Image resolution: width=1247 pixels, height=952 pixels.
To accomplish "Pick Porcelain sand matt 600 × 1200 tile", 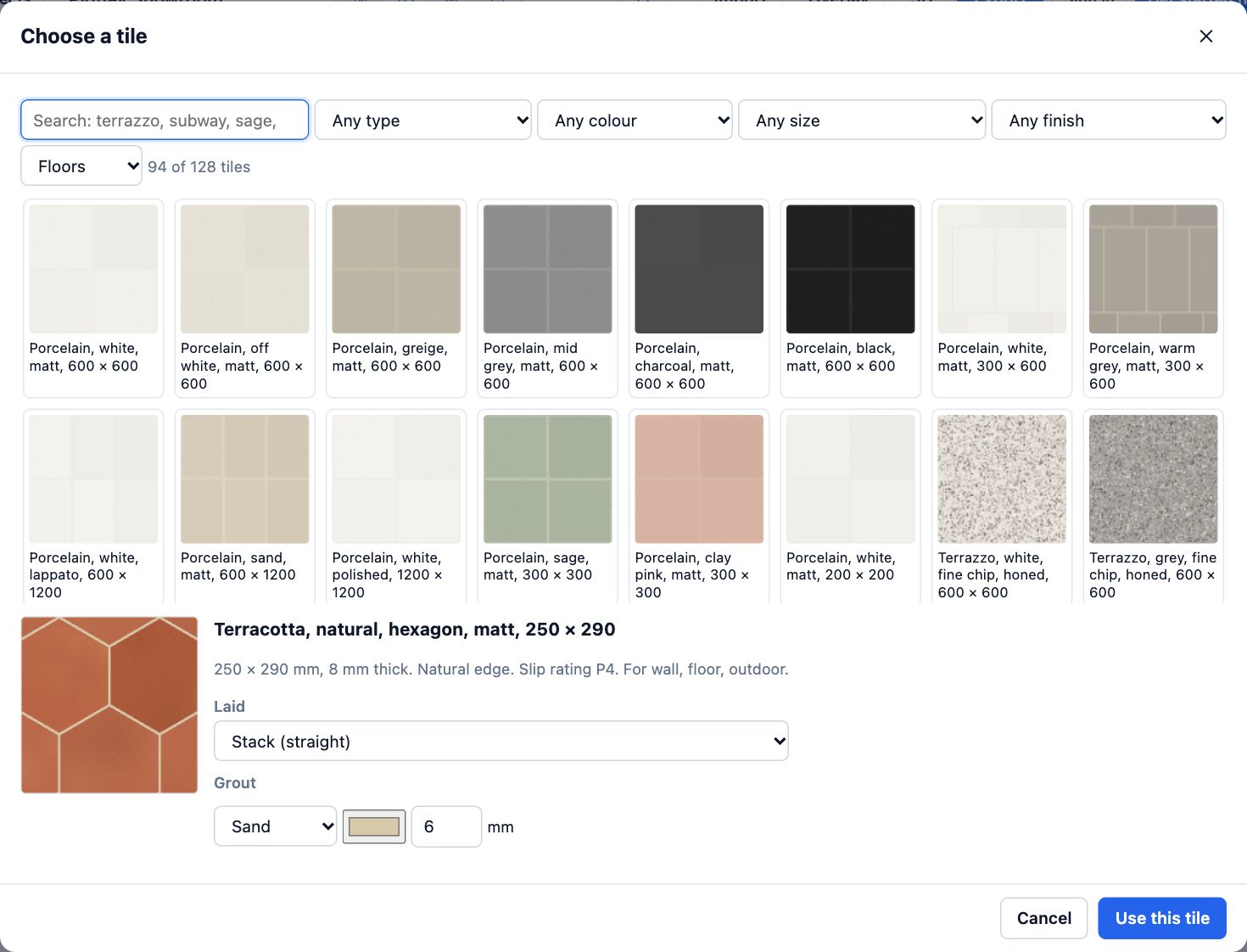I will pyautogui.click(x=245, y=507).
